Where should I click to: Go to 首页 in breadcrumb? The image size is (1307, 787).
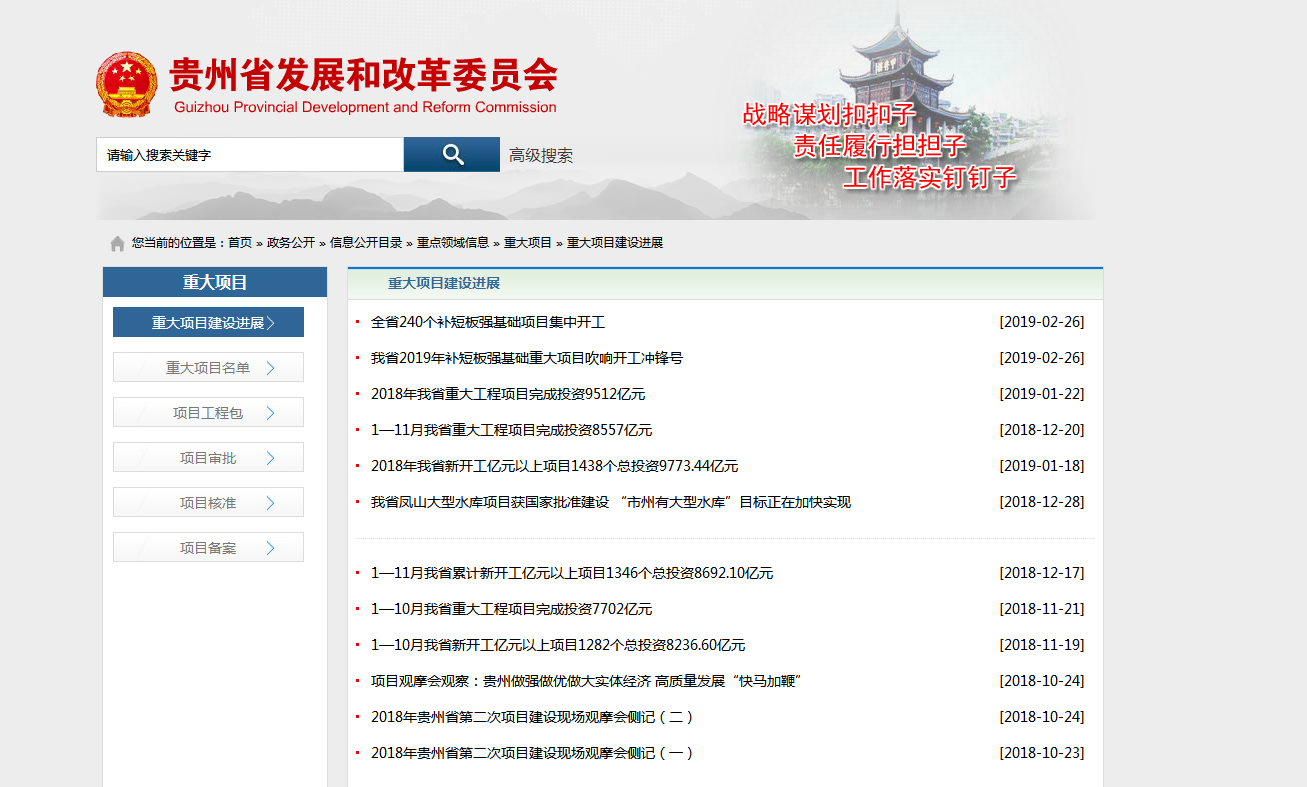[240, 243]
